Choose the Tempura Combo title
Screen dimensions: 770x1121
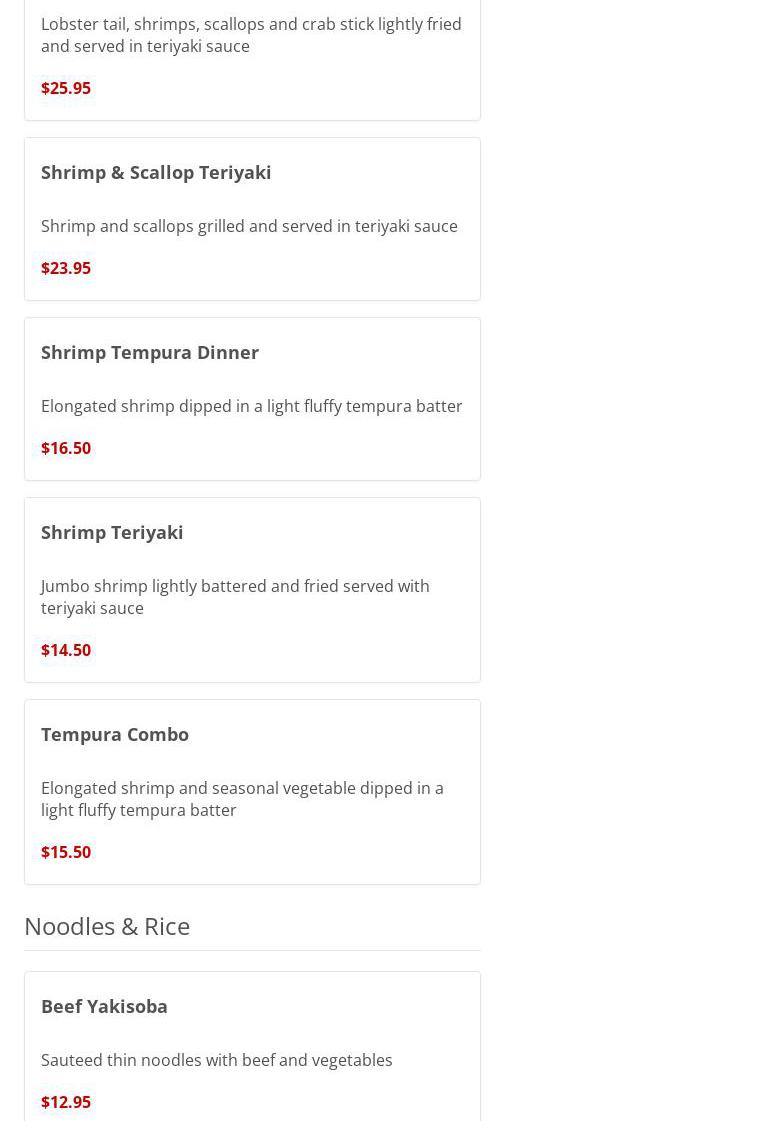tap(114, 735)
